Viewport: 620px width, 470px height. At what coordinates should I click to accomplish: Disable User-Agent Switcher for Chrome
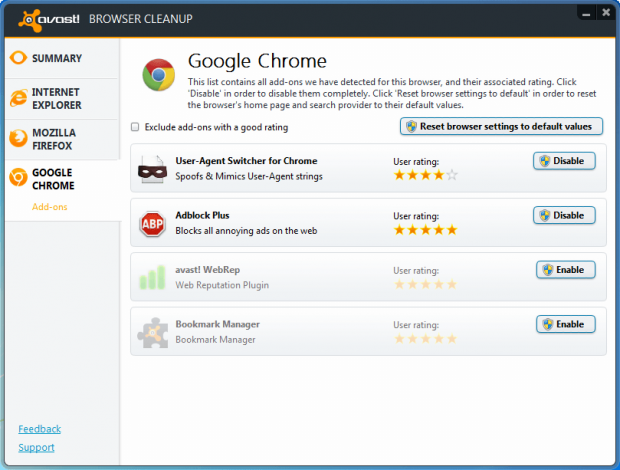[x=564, y=161]
